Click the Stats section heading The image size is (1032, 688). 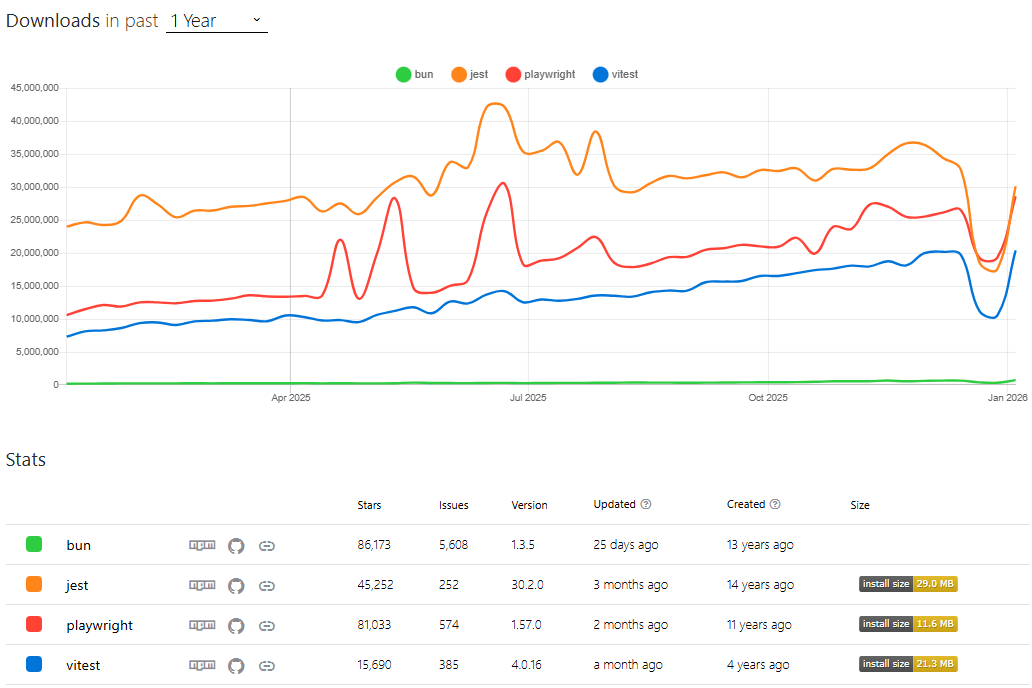coord(26,460)
